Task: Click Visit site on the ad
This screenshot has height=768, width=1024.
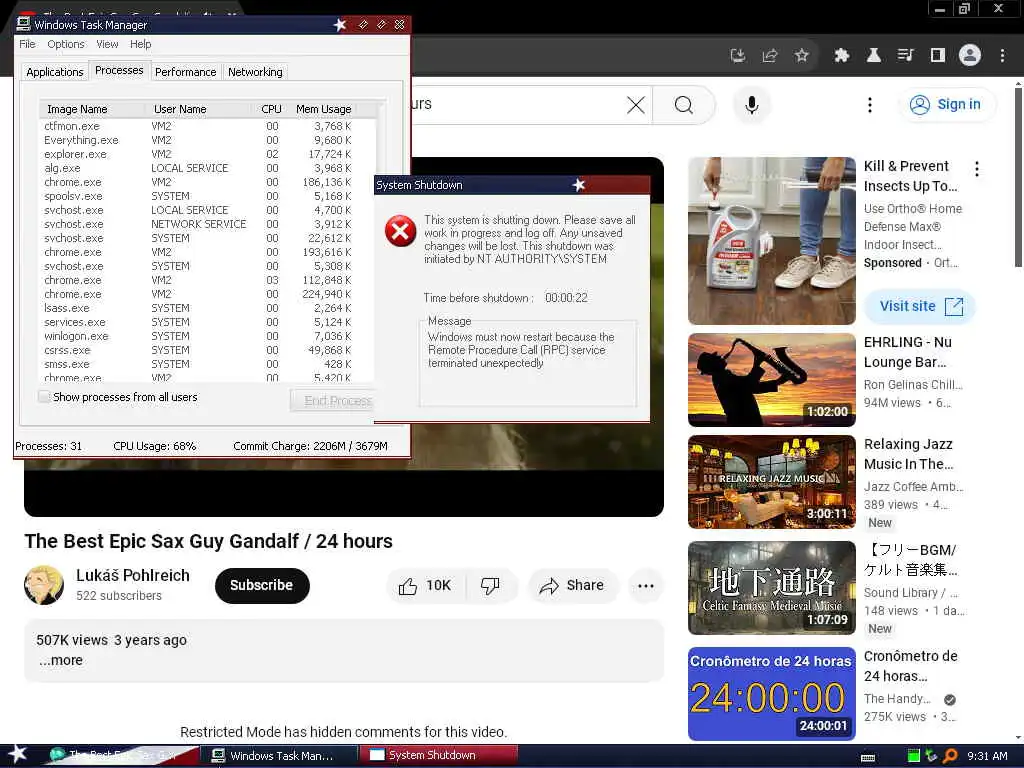Action: 920,306
